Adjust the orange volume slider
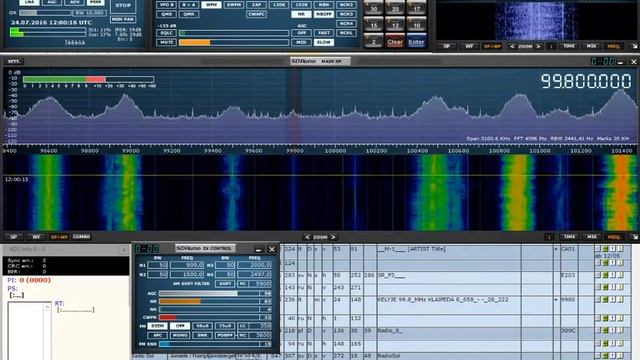This screenshot has height=360, width=640. [x=234, y=42]
